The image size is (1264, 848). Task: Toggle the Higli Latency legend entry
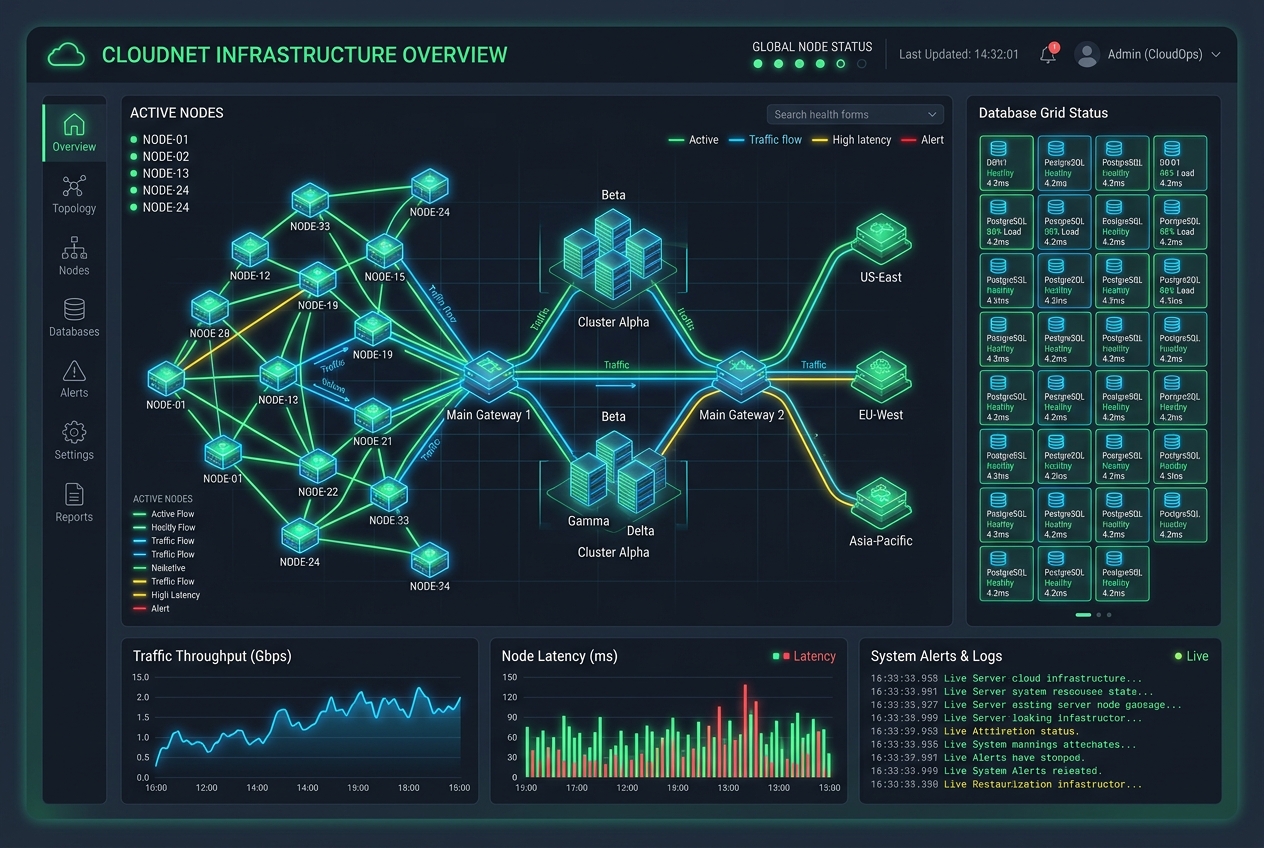[167, 595]
